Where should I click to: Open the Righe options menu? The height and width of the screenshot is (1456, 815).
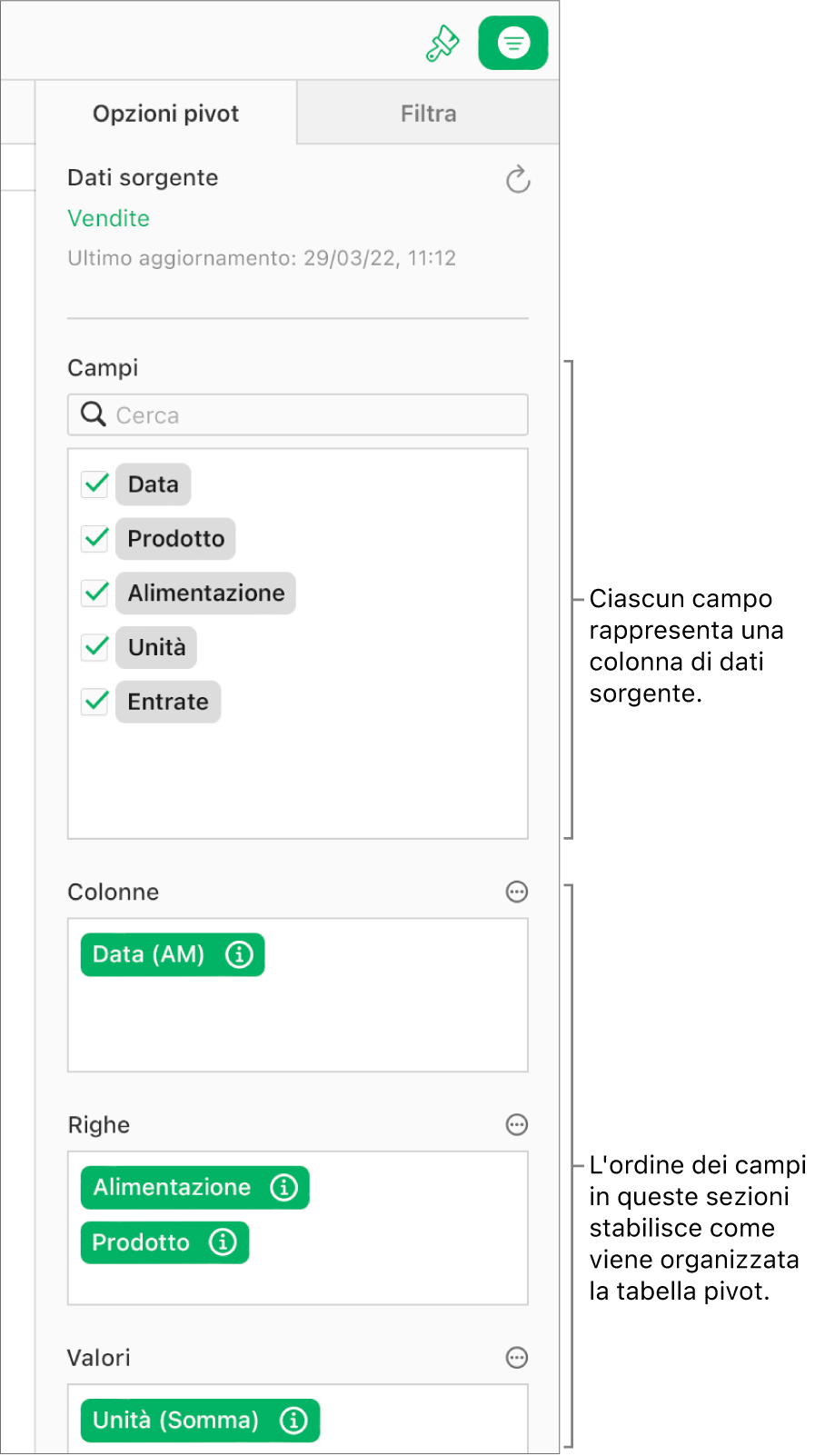pos(516,1124)
